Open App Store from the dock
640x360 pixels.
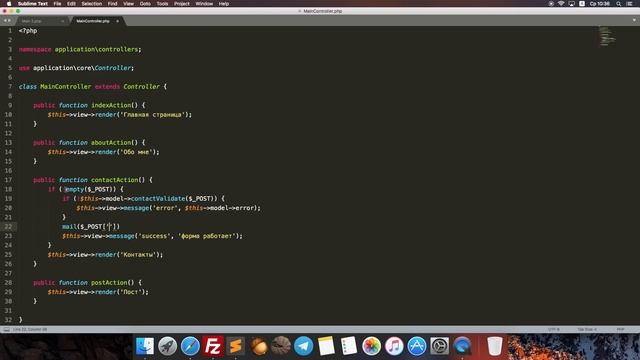[417, 346]
